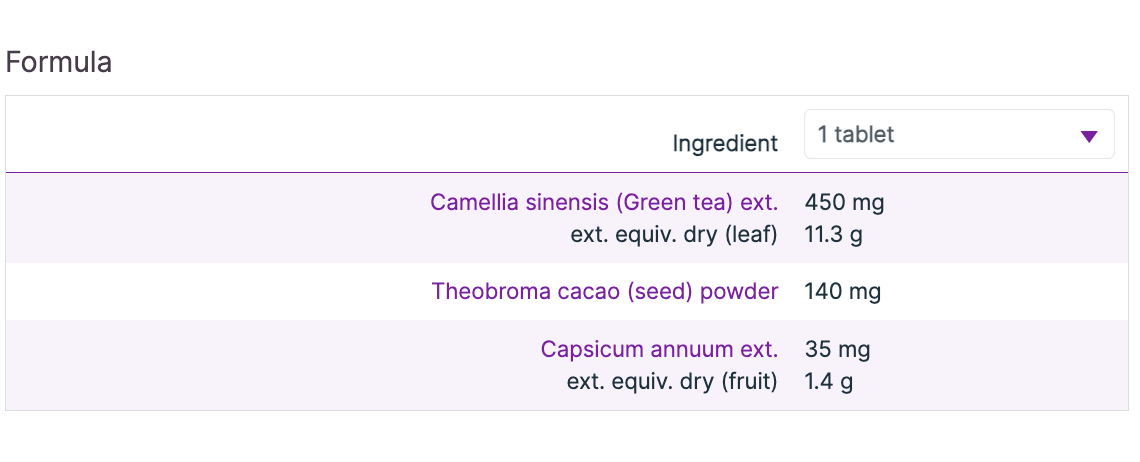
Task: Click the Ingredient column label
Action: [x=724, y=143]
